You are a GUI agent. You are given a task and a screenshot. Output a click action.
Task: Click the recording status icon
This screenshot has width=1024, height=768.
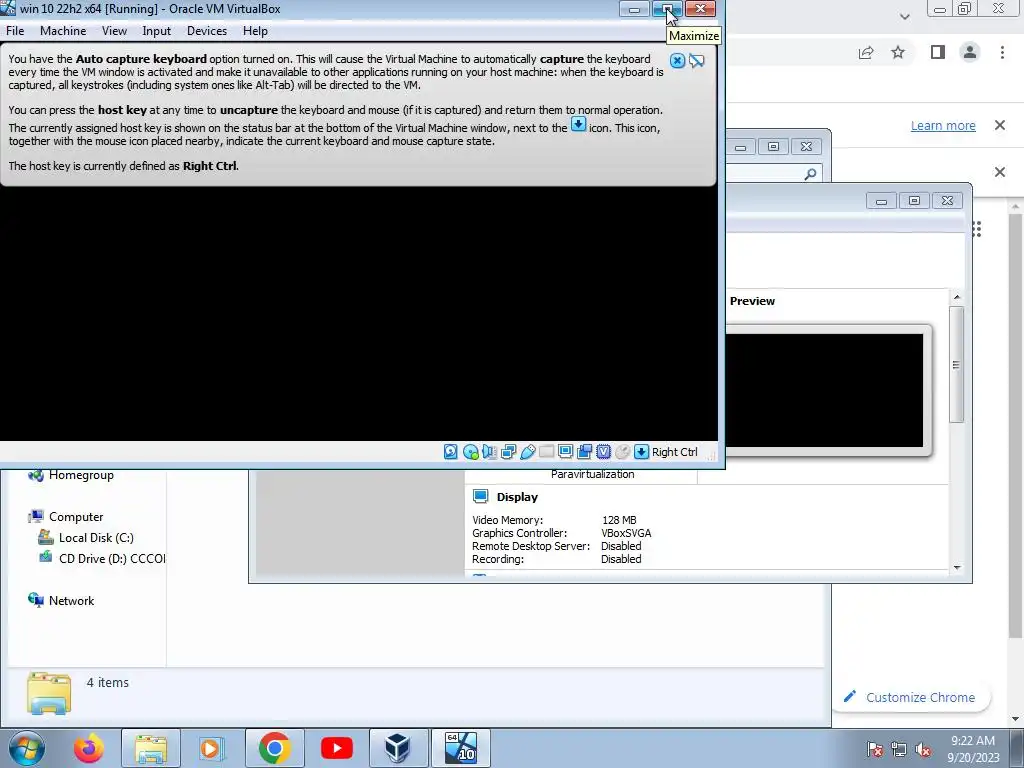pyautogui.click(x=584, y=452)
